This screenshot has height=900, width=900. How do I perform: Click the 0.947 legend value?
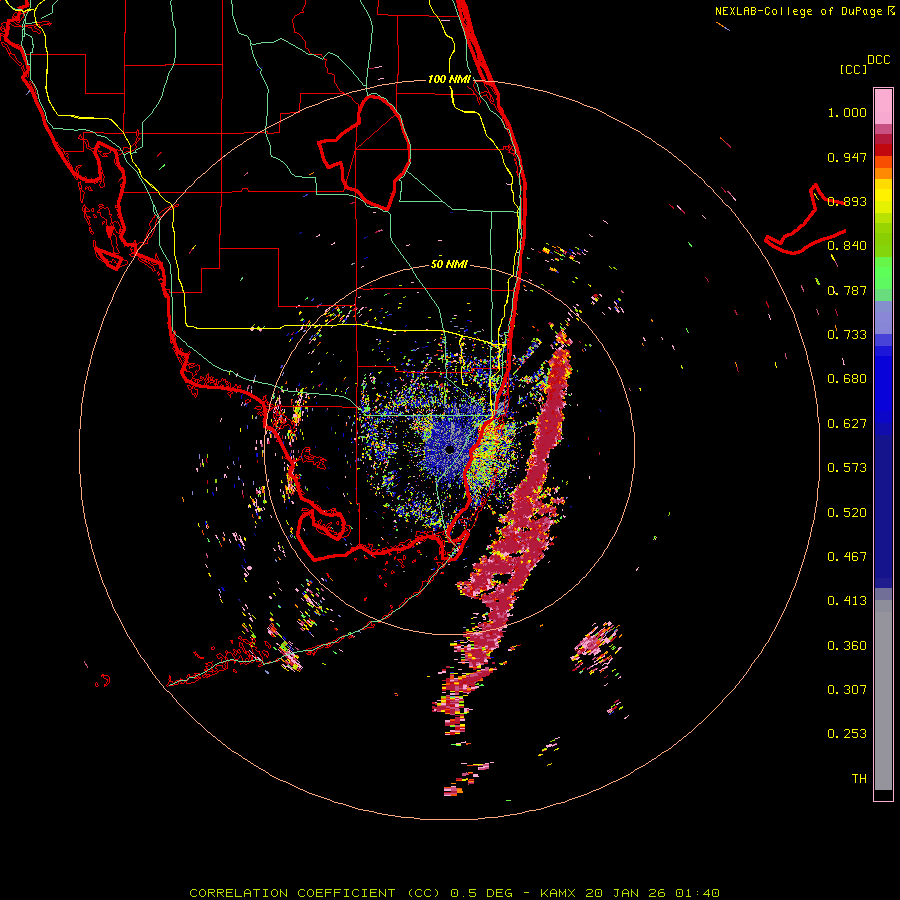847,157
